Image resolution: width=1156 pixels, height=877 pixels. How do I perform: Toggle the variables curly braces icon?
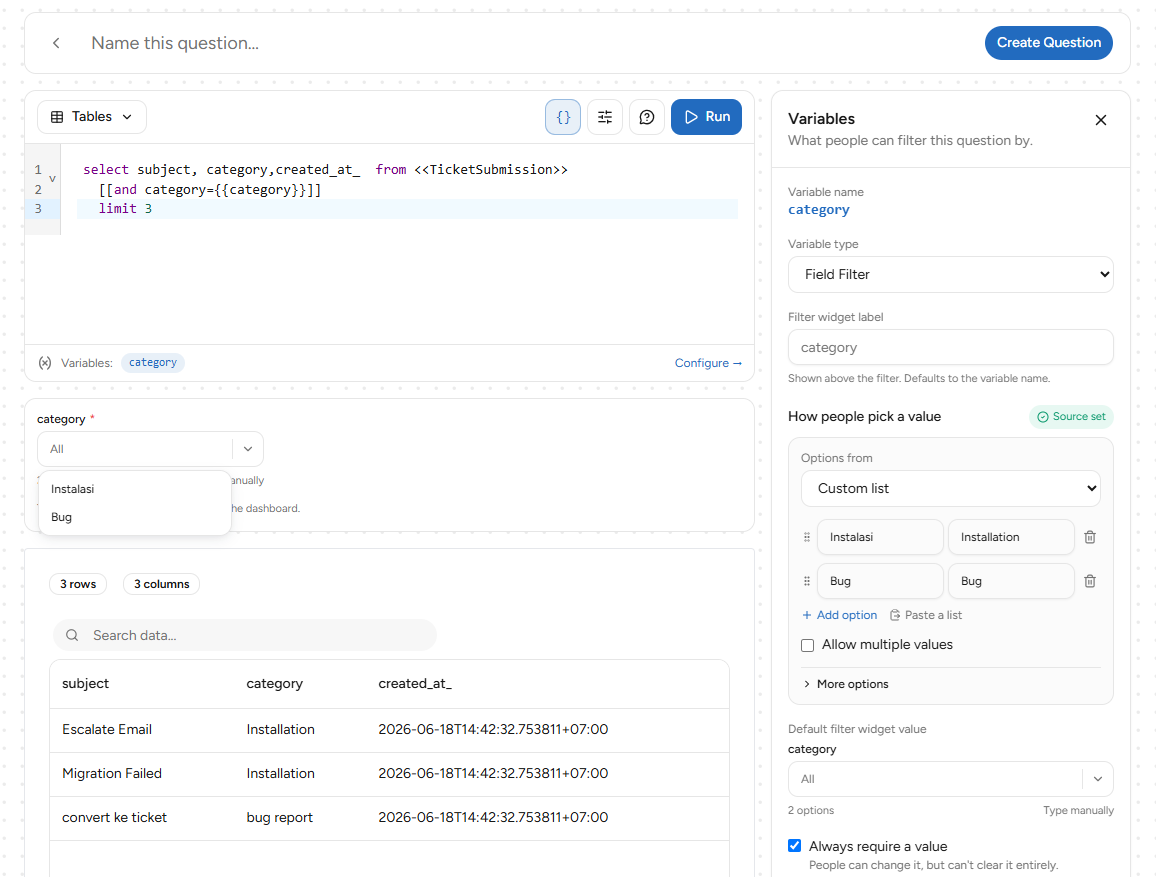click(563, 117)
